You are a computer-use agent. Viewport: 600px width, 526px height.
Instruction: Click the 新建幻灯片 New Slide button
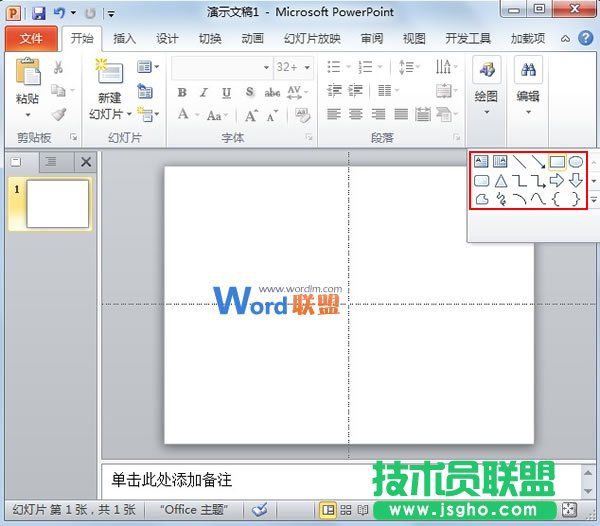click(109, 82)
